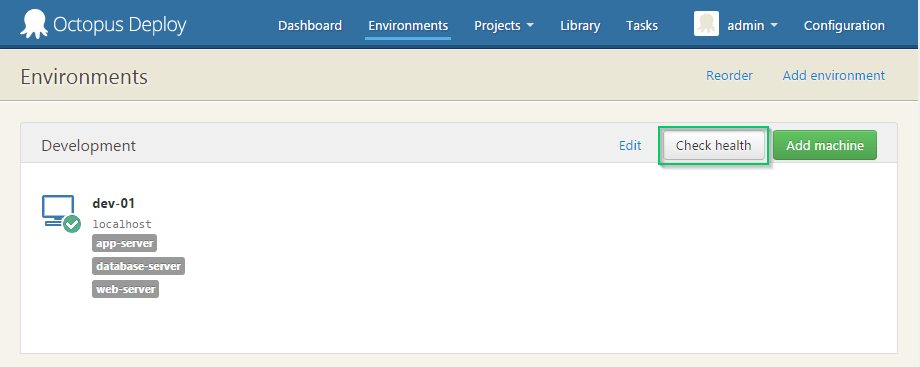Open the Tasks page
Viewport: 920px width, 367px height.
(642, 26)
